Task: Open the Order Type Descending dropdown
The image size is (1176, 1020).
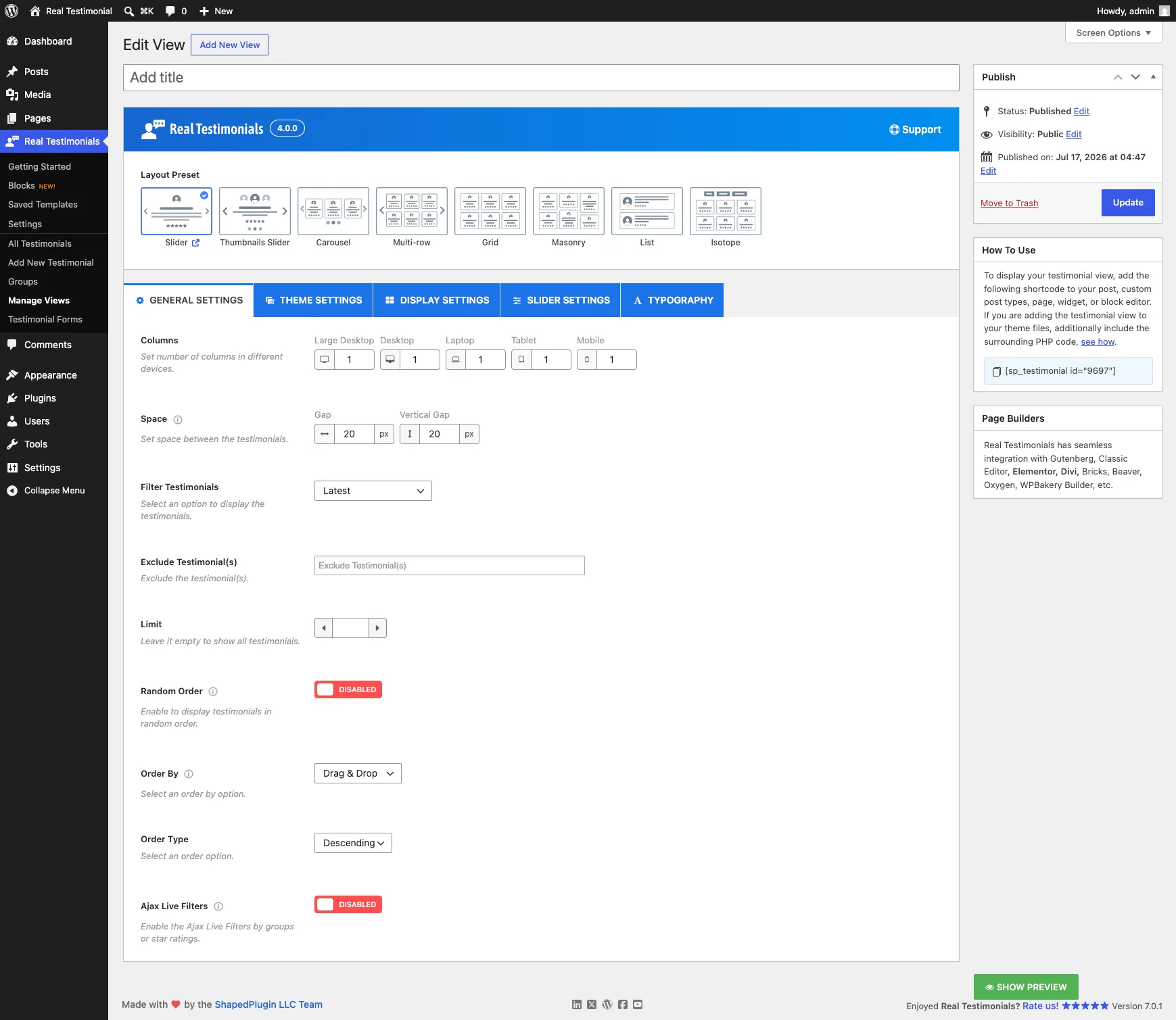Action: tap(353, 843)
